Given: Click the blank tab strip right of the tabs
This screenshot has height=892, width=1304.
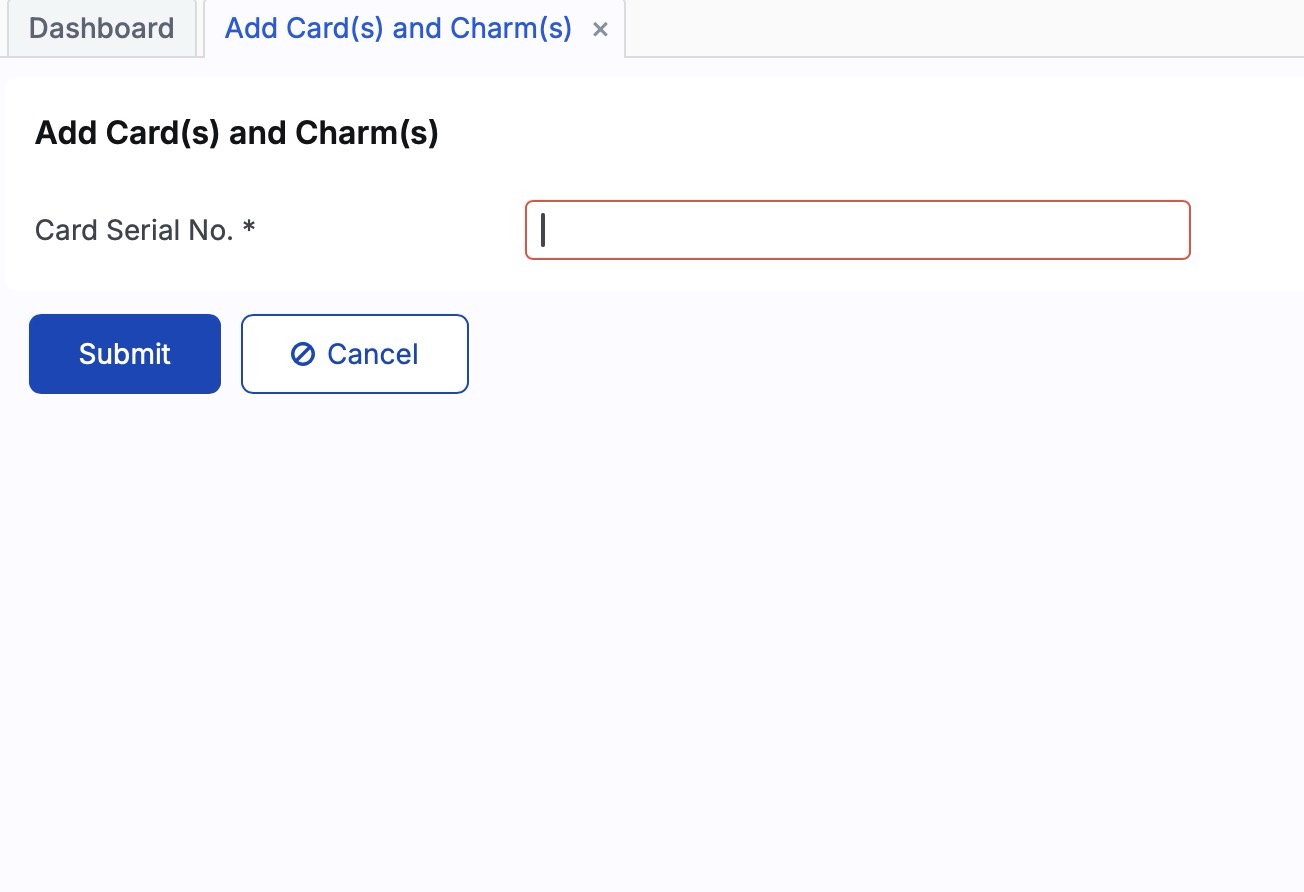Looking at the screenshot, I should click(x=960, y=28).
